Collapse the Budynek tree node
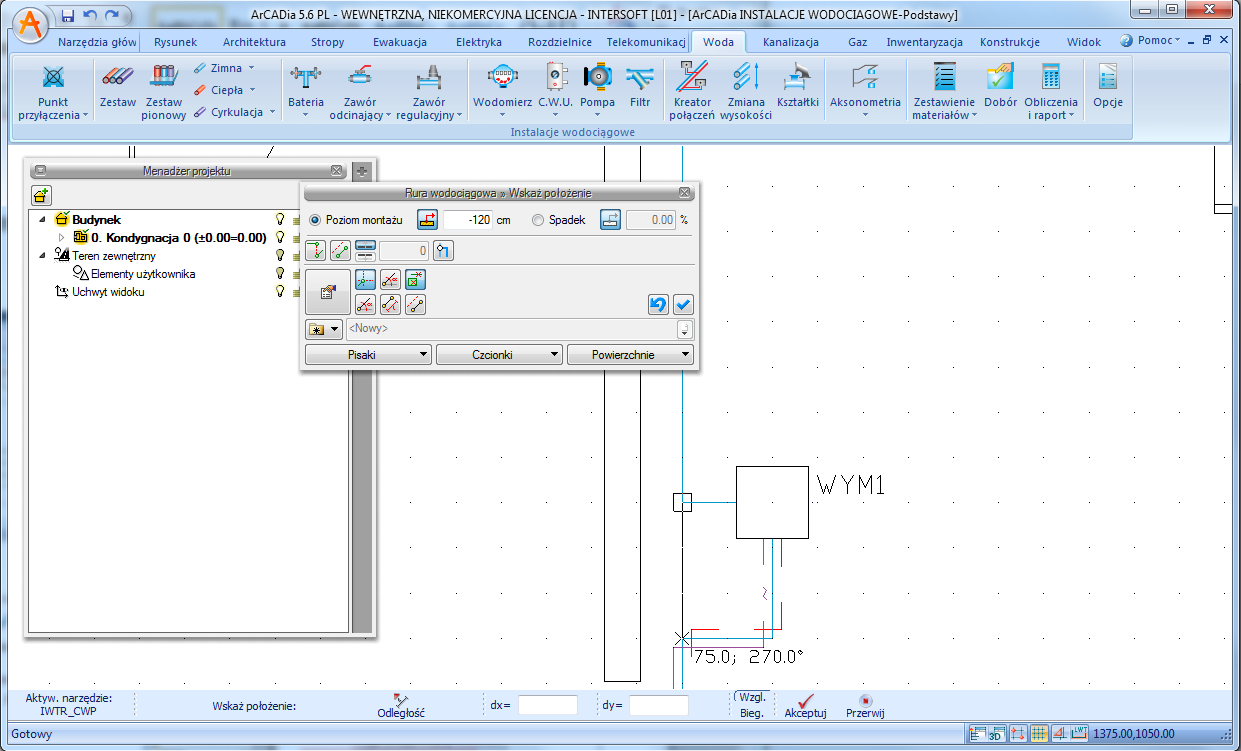 pos(43,219)
